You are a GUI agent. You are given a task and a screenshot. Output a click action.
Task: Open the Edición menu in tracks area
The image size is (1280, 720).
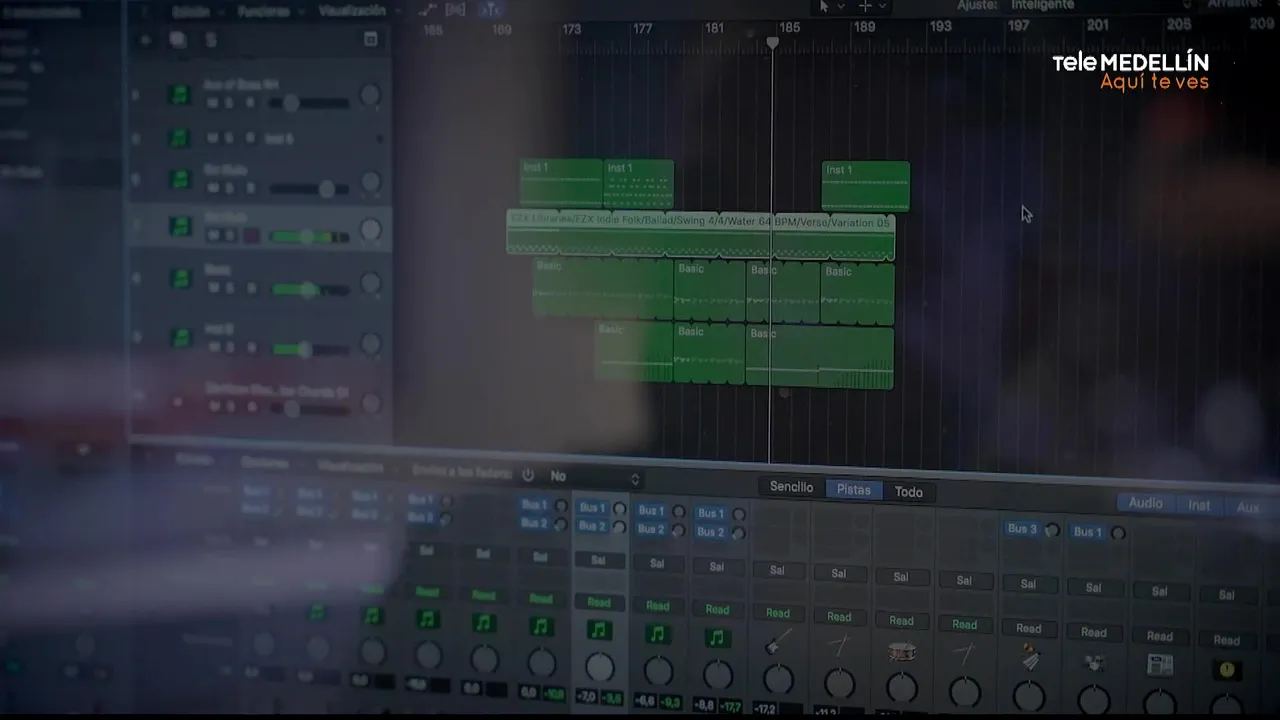190,12
